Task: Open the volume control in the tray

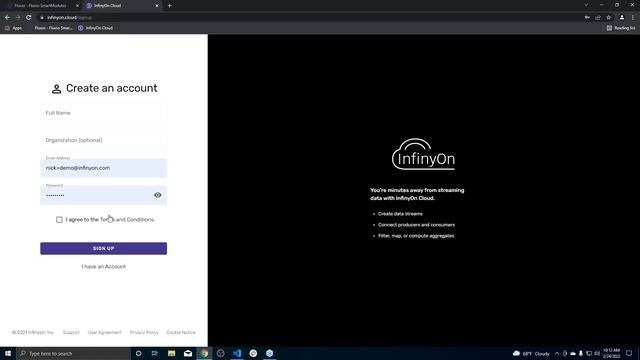Action: (597, 353)
